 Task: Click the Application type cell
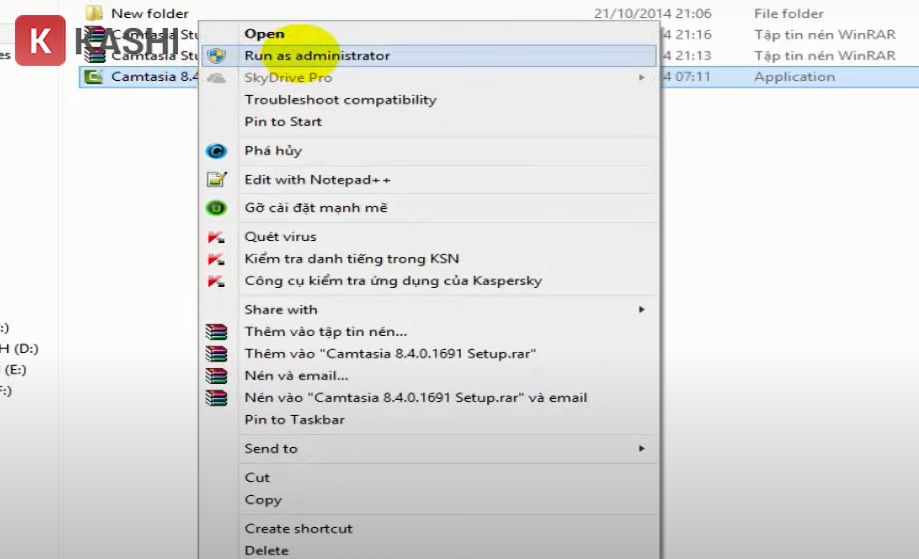pos(794,77)
